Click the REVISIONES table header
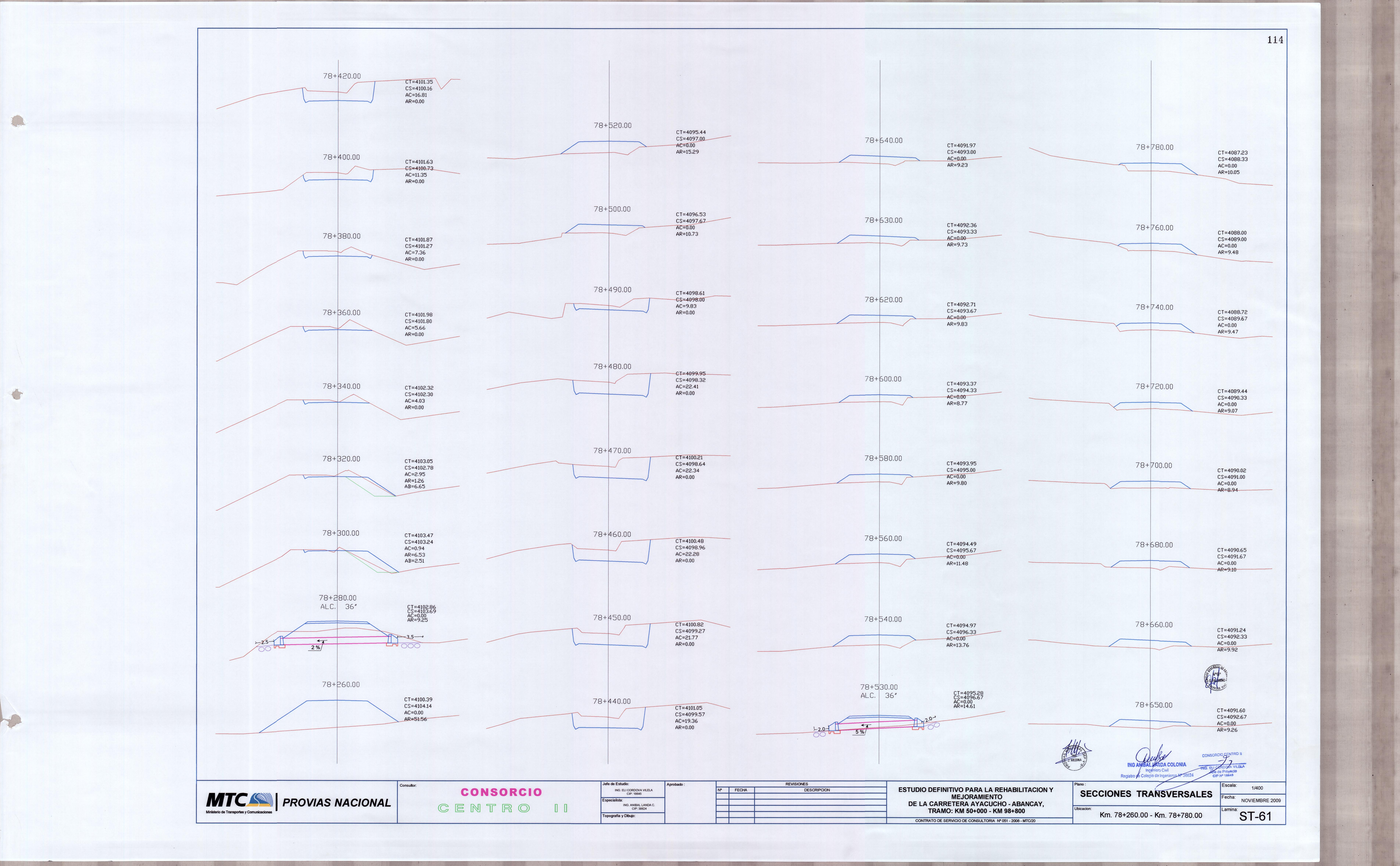The height and width of the screenshot is (866, 1400). [797, 784]
